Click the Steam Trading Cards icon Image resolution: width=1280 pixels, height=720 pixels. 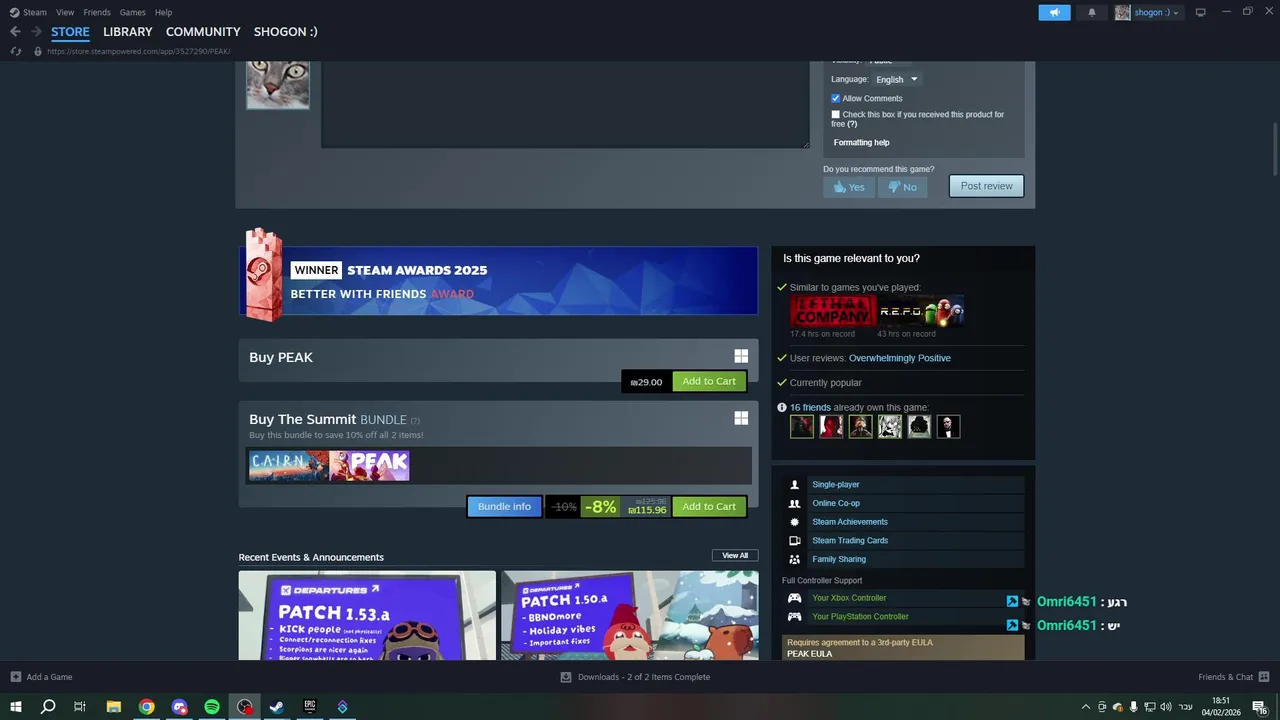pyautogui.click(x=794, y=541)
